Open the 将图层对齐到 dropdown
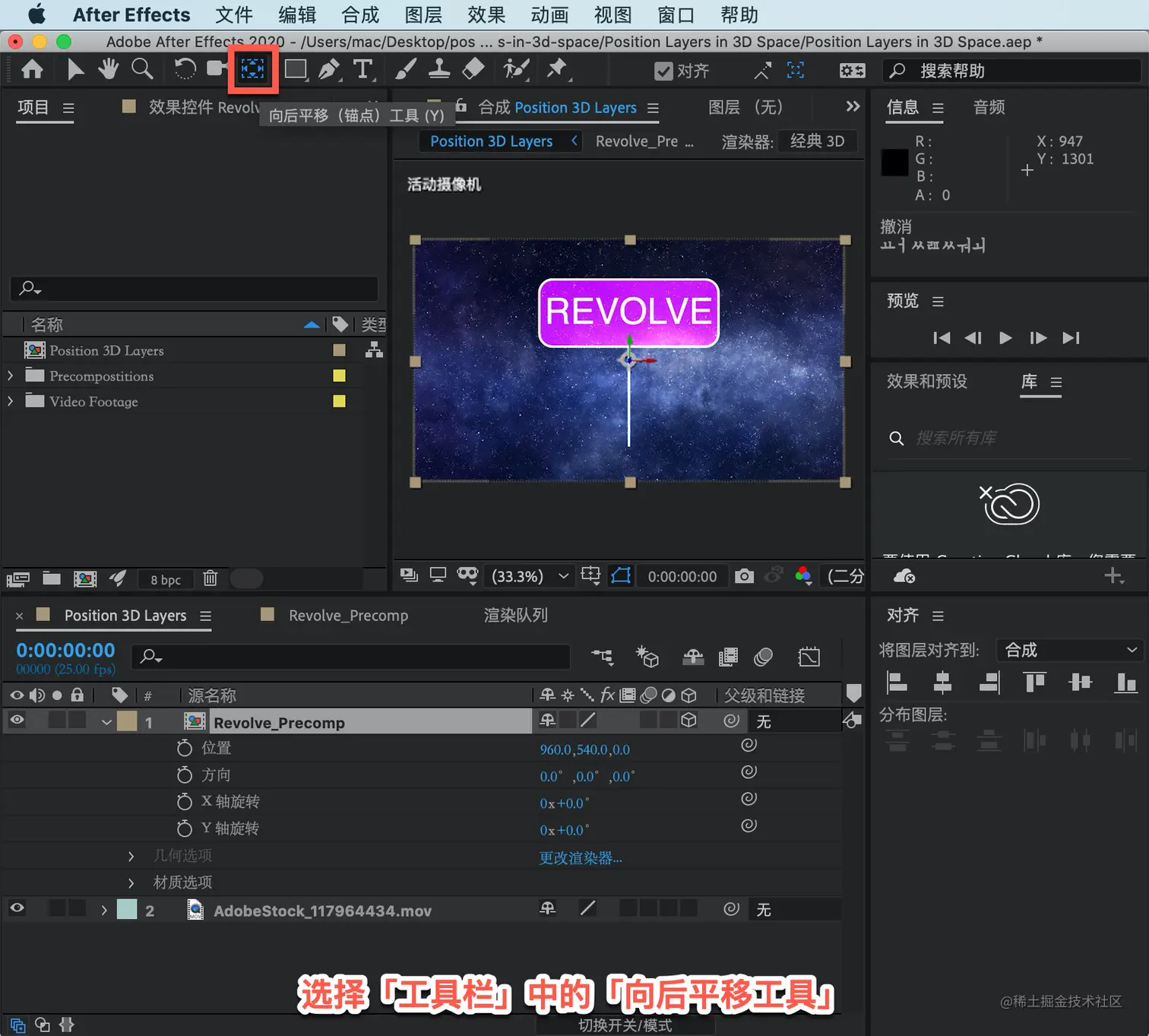 click(x=1070, y=651)
